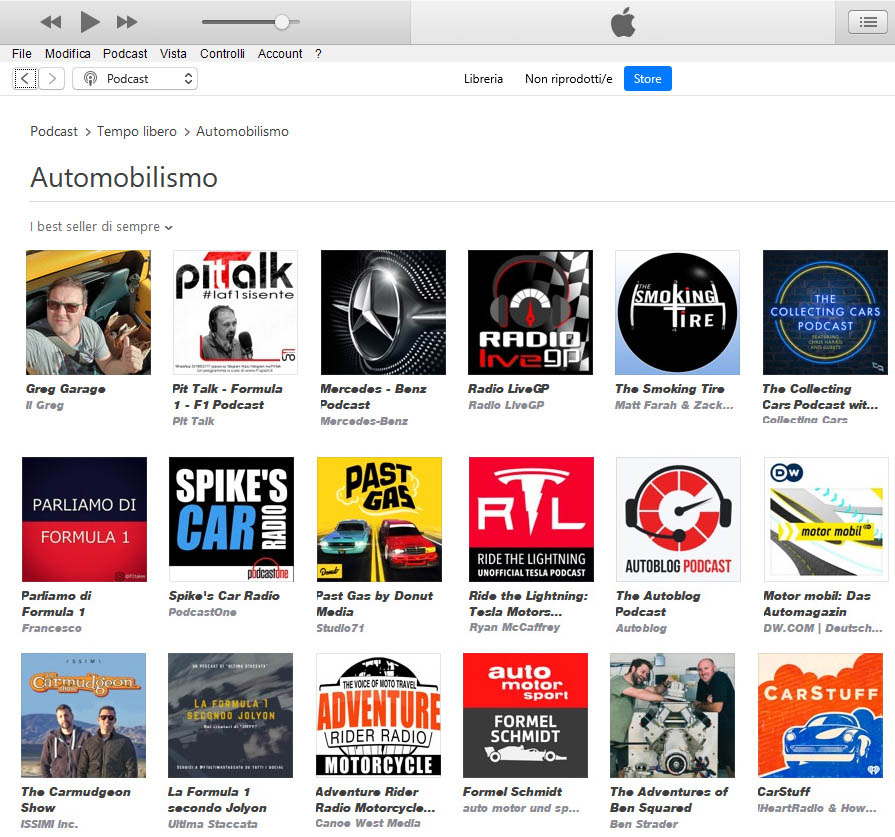Switch to the Non riprodotti/e tab
895x837 pixels.
[x=569, y=79]
